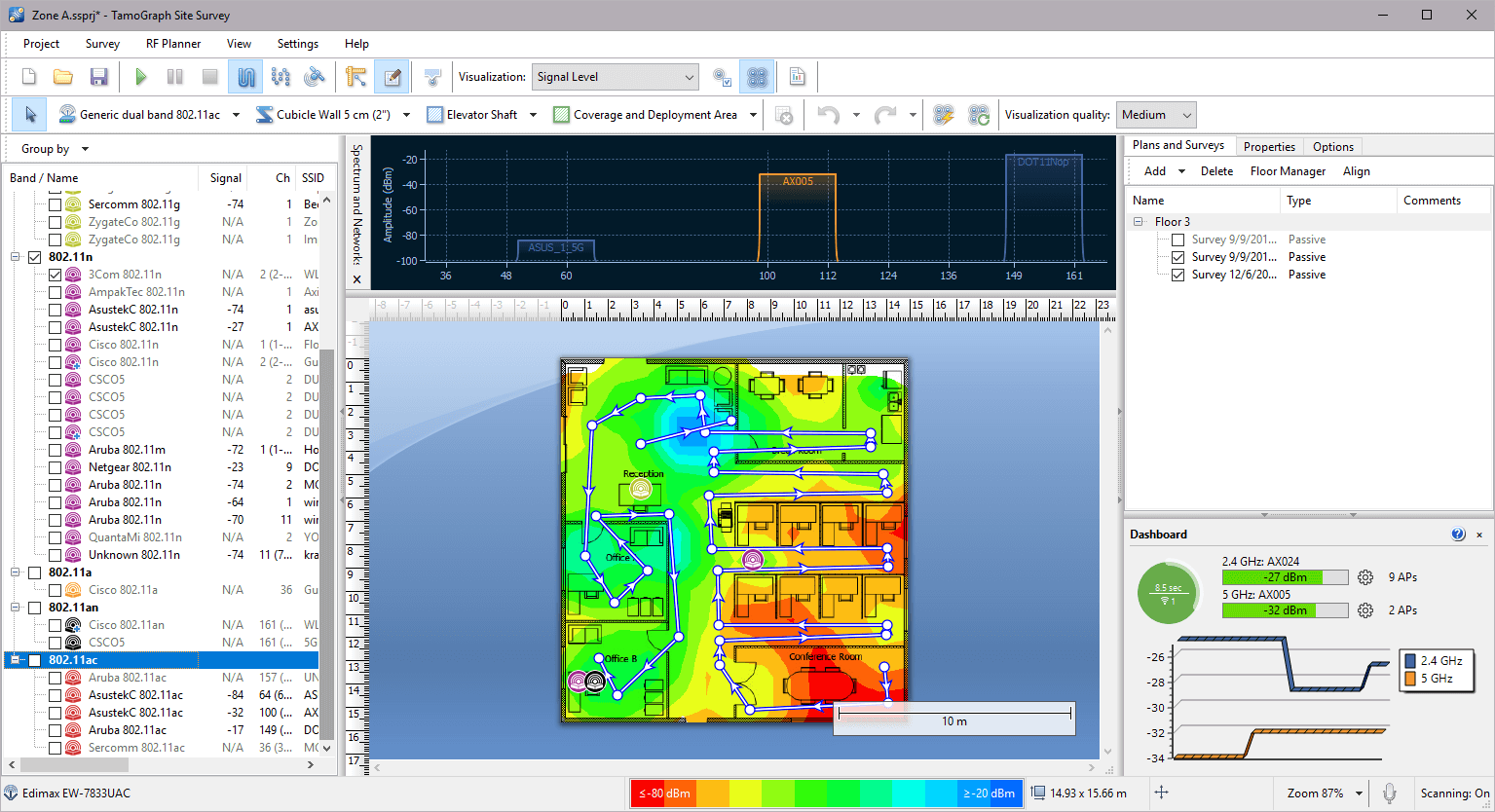Pause the running survey
Viewport: 1495px width, 812px height.
point(174,76)
